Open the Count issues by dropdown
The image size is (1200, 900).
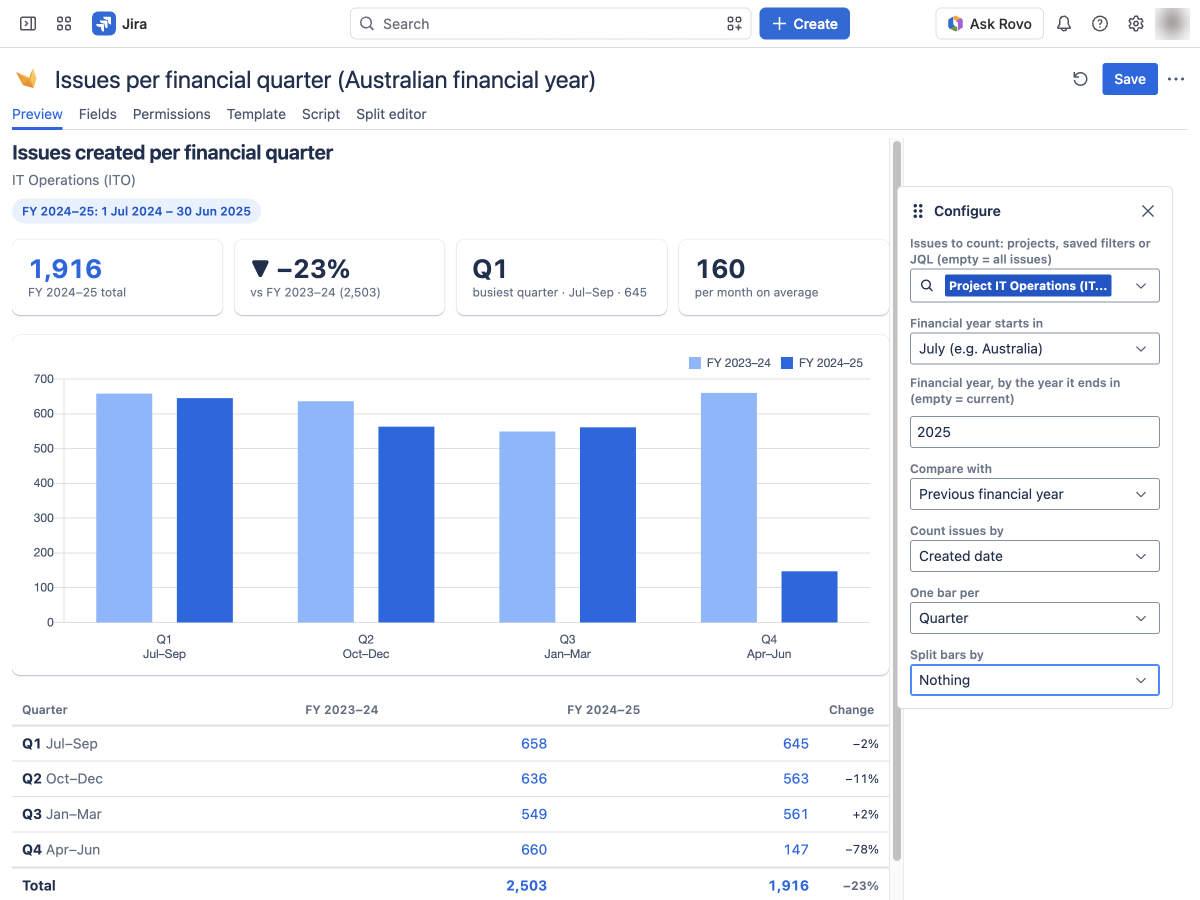click(x=1035, y=556)
